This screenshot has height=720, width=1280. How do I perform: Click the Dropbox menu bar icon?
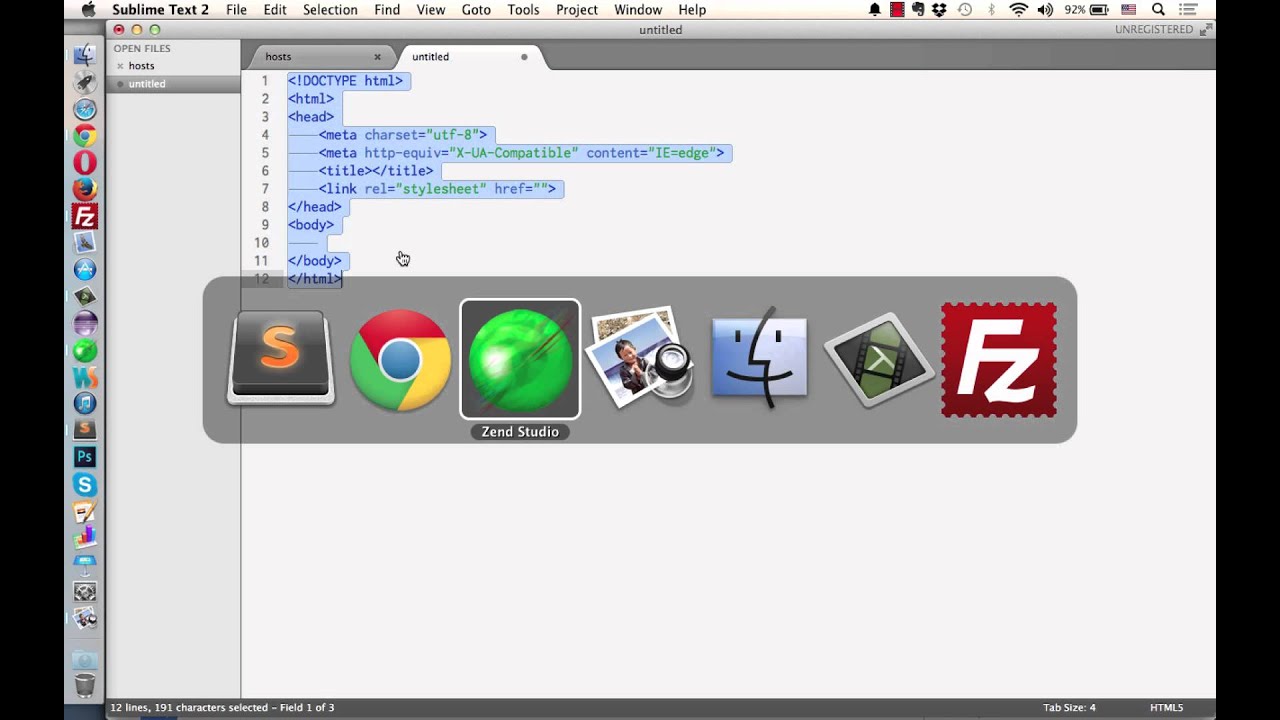pyautogui.click(x=939, y=9)
